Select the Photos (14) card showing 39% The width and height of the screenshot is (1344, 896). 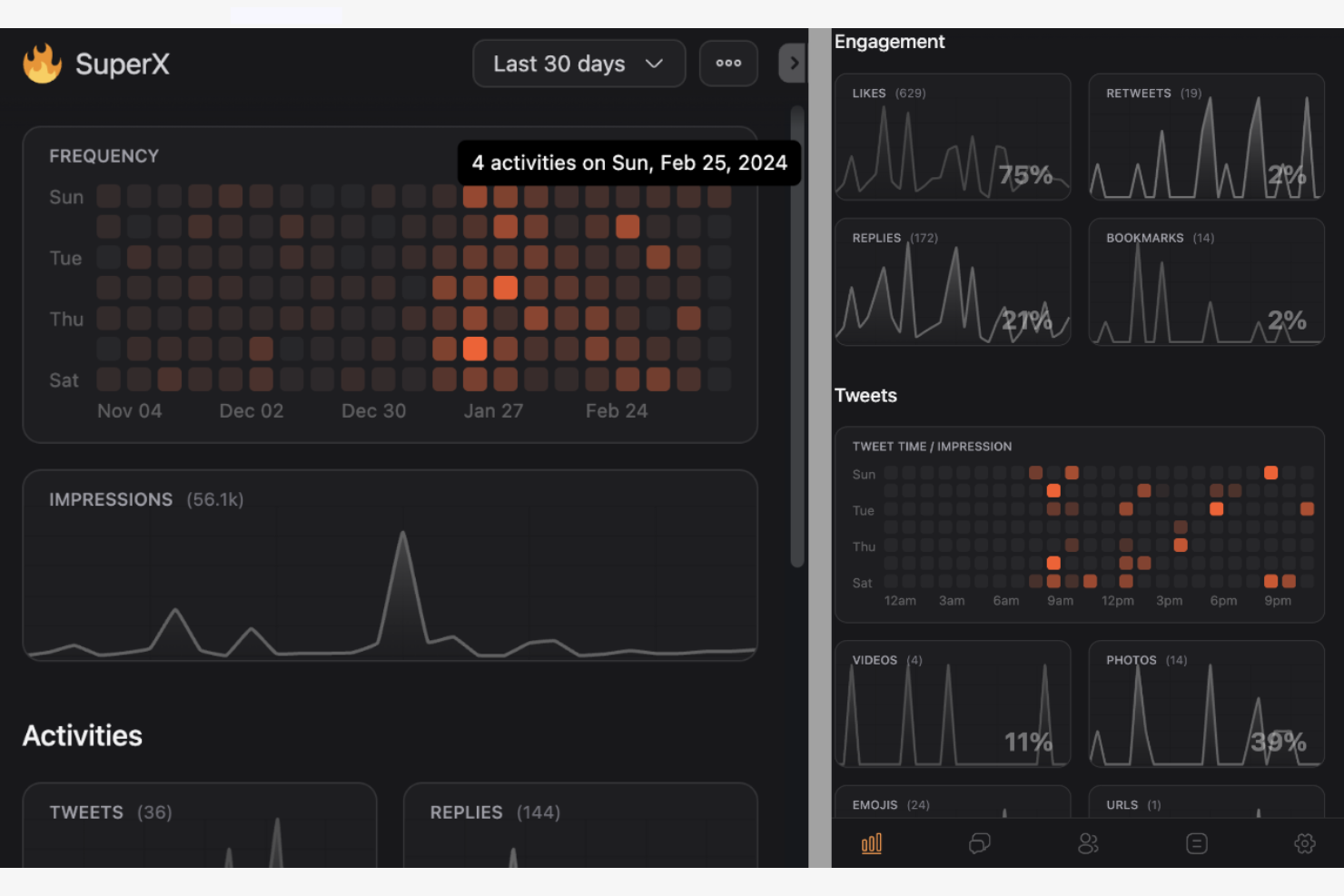click(x=1206, y=704)
